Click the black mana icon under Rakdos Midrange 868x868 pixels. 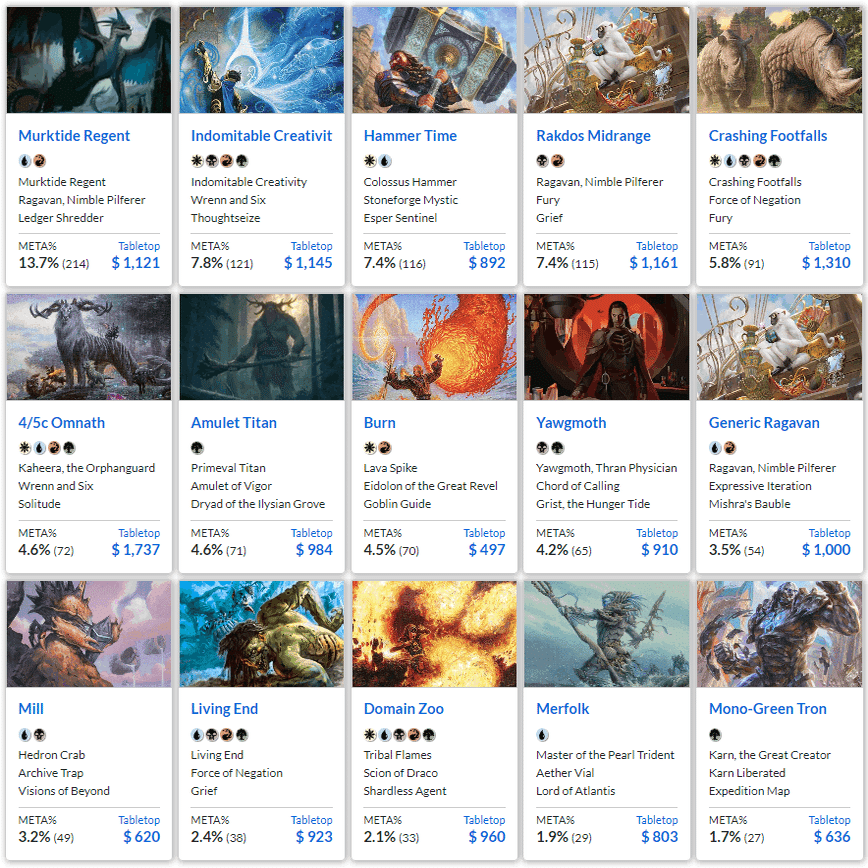click(542, 161)
